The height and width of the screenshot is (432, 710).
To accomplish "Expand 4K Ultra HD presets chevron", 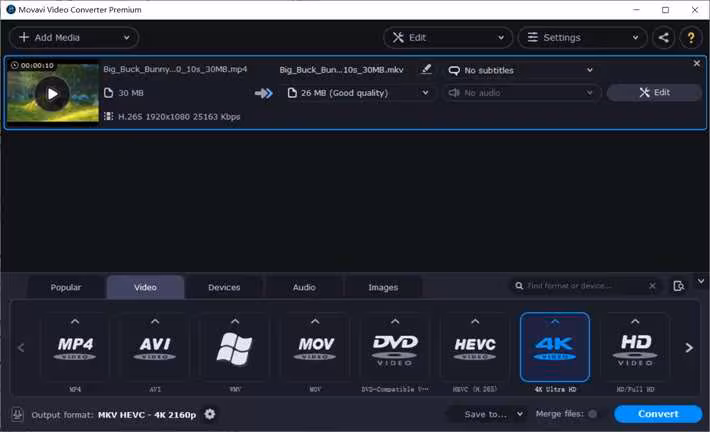I will (555, 322).
